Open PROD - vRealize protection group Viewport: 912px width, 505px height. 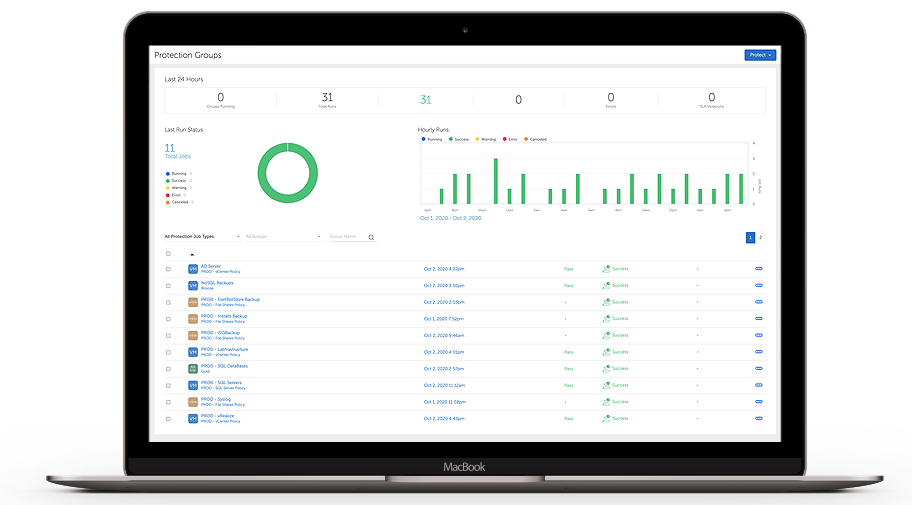[x=218, y=416]
